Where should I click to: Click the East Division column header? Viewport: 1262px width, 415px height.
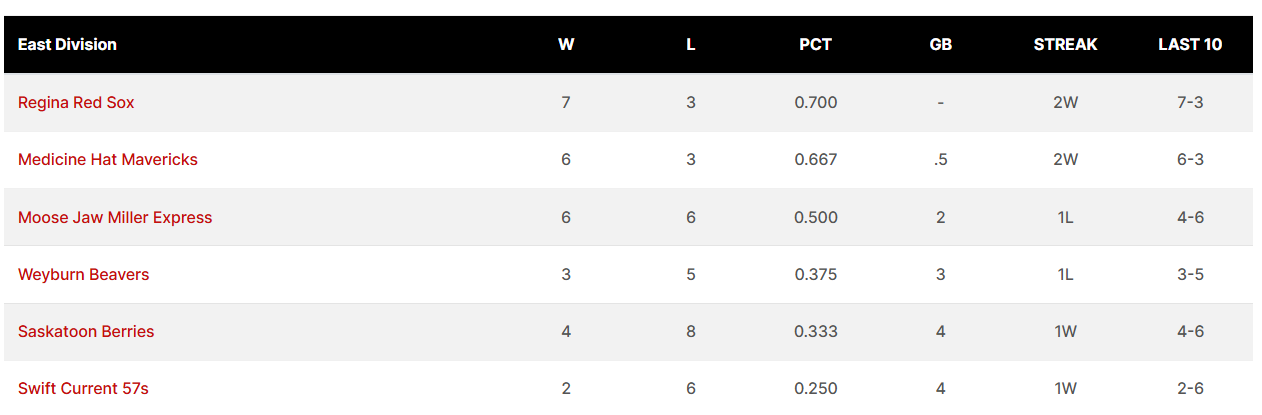click(x=67, y=44)
